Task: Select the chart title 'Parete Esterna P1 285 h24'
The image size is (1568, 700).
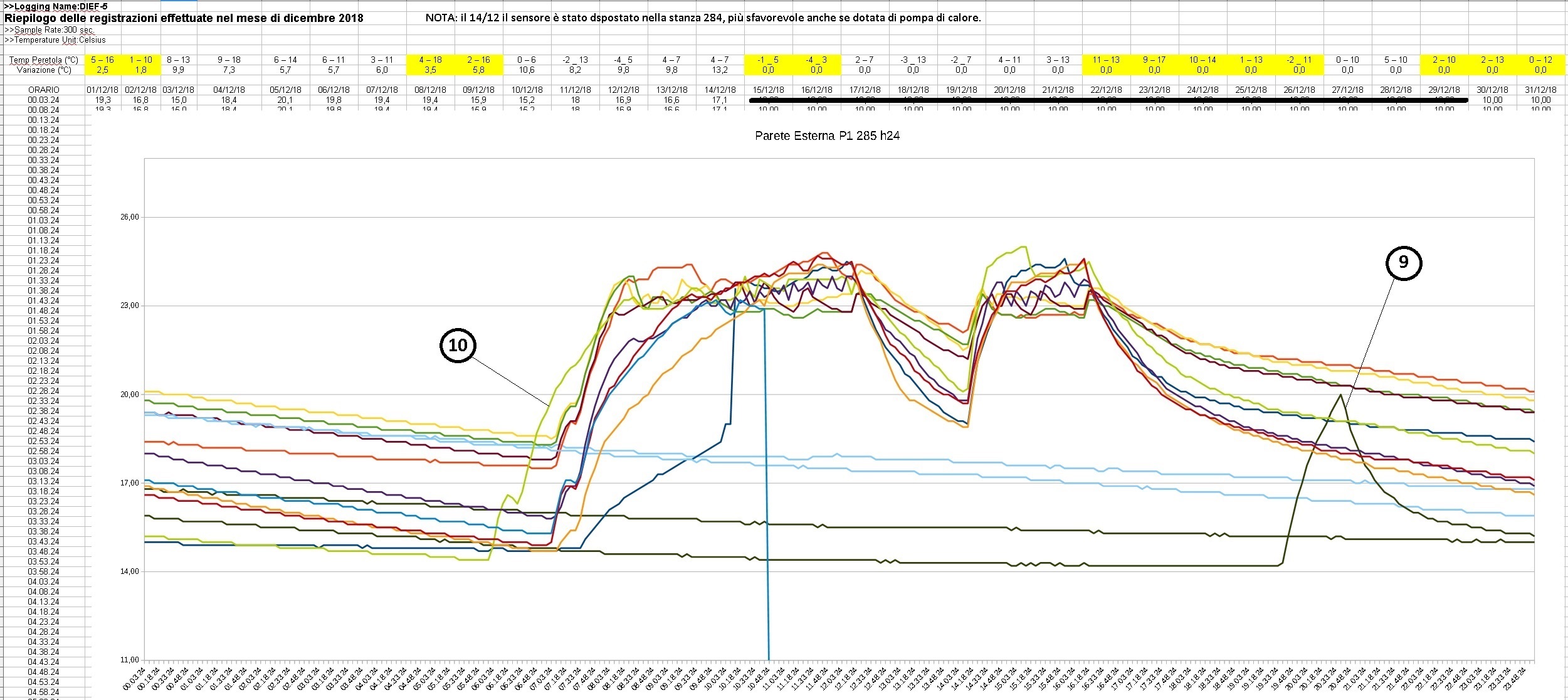Action: pos(827,135)
